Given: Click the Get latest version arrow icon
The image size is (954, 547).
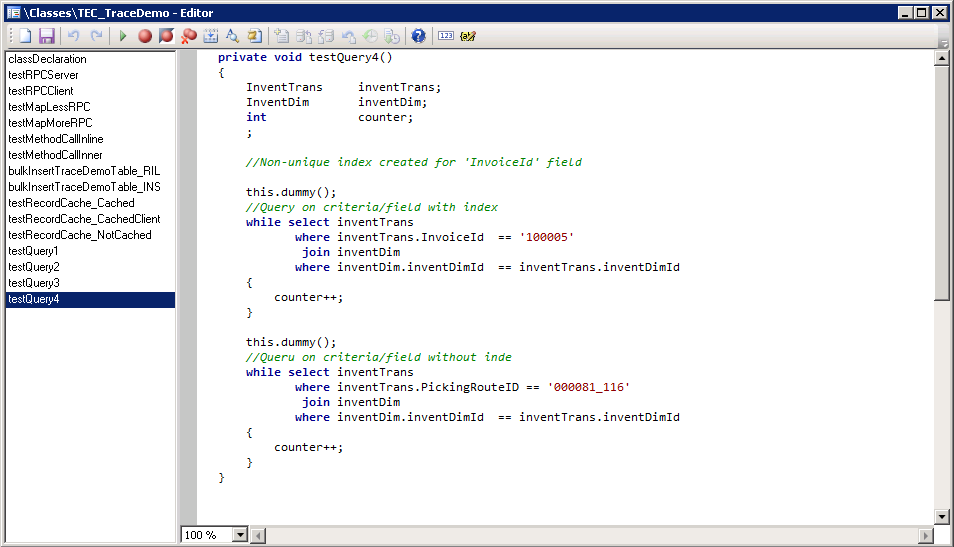Looking at the screenshot, I should coord(392,36).
